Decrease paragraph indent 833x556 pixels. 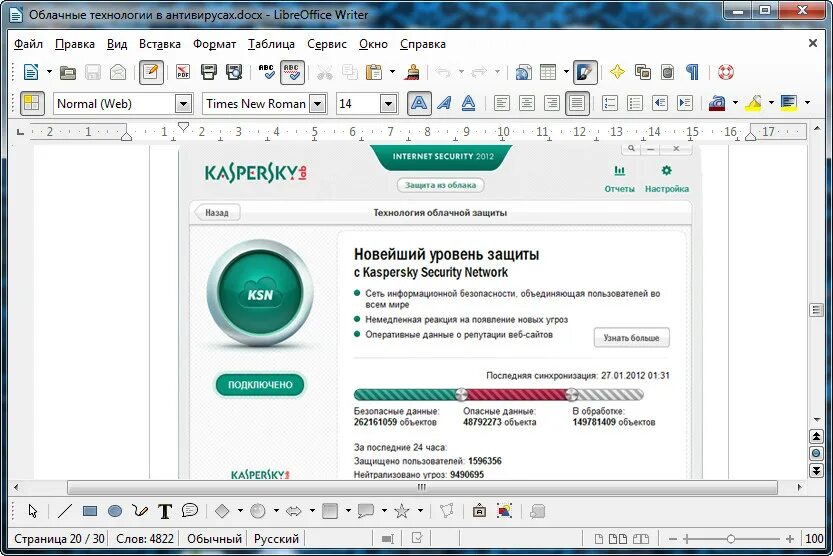[x=660, y=103]
